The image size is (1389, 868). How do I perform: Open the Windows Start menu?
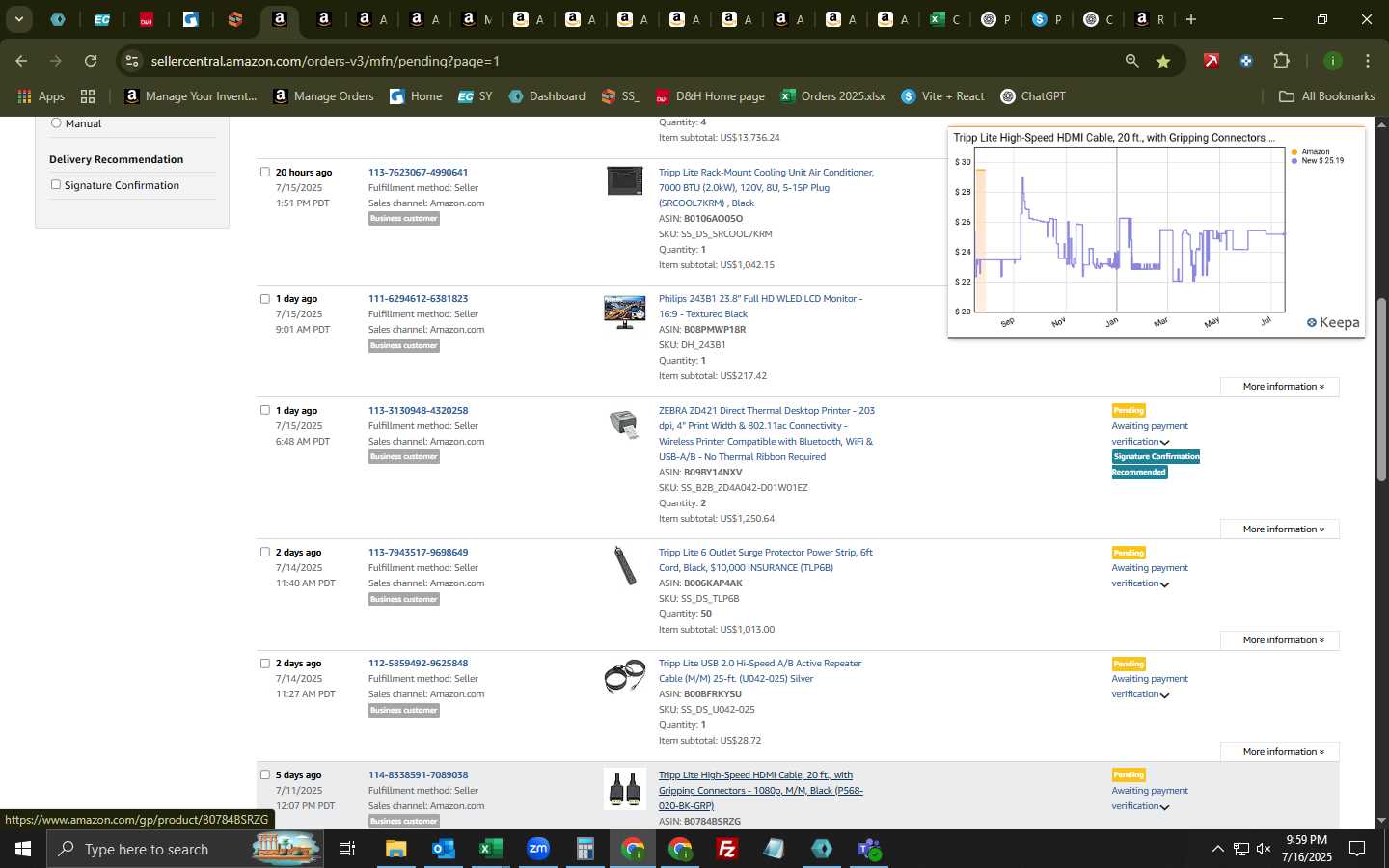[x=23, y=849]
